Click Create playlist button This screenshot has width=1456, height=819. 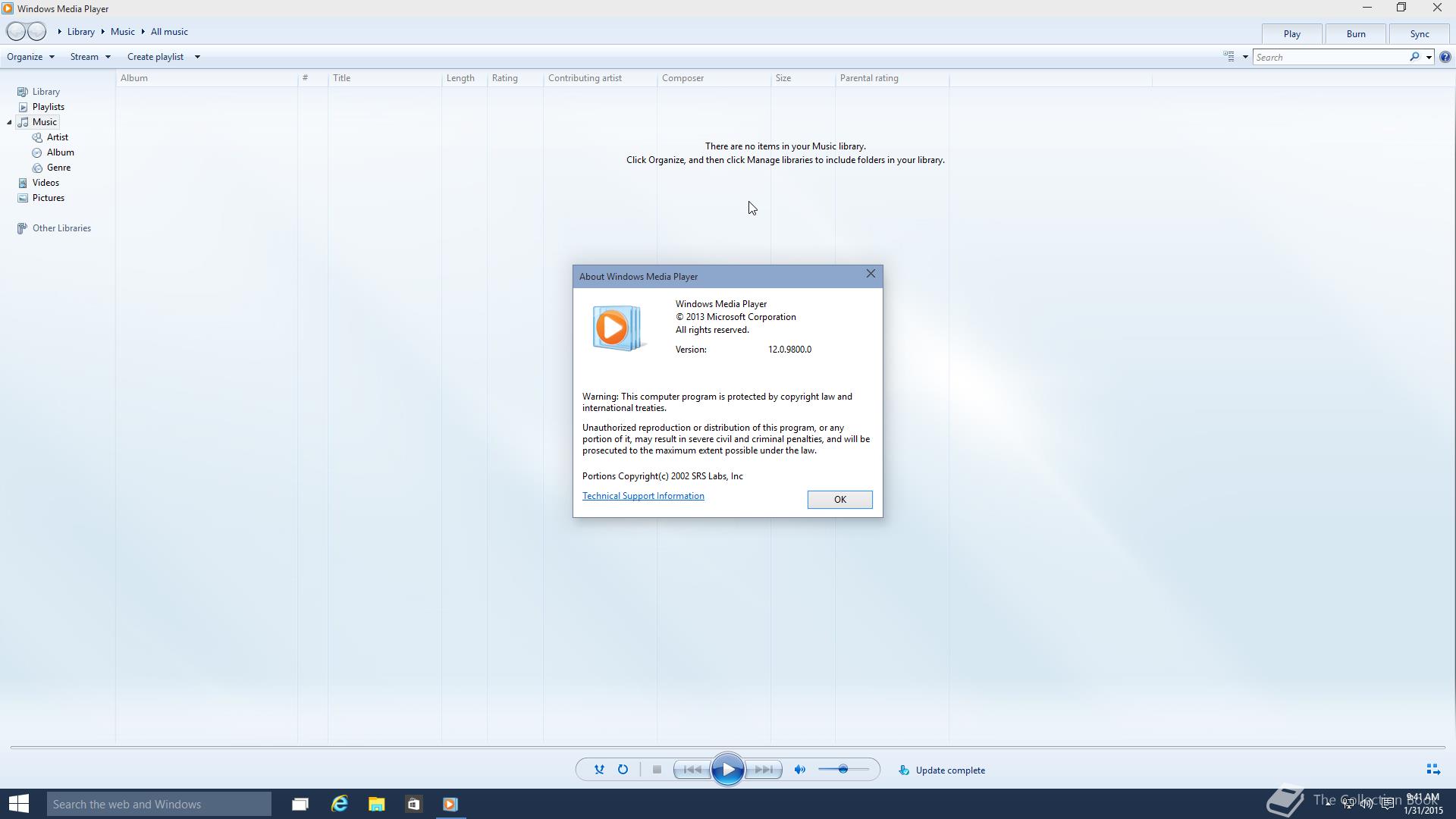155,57
